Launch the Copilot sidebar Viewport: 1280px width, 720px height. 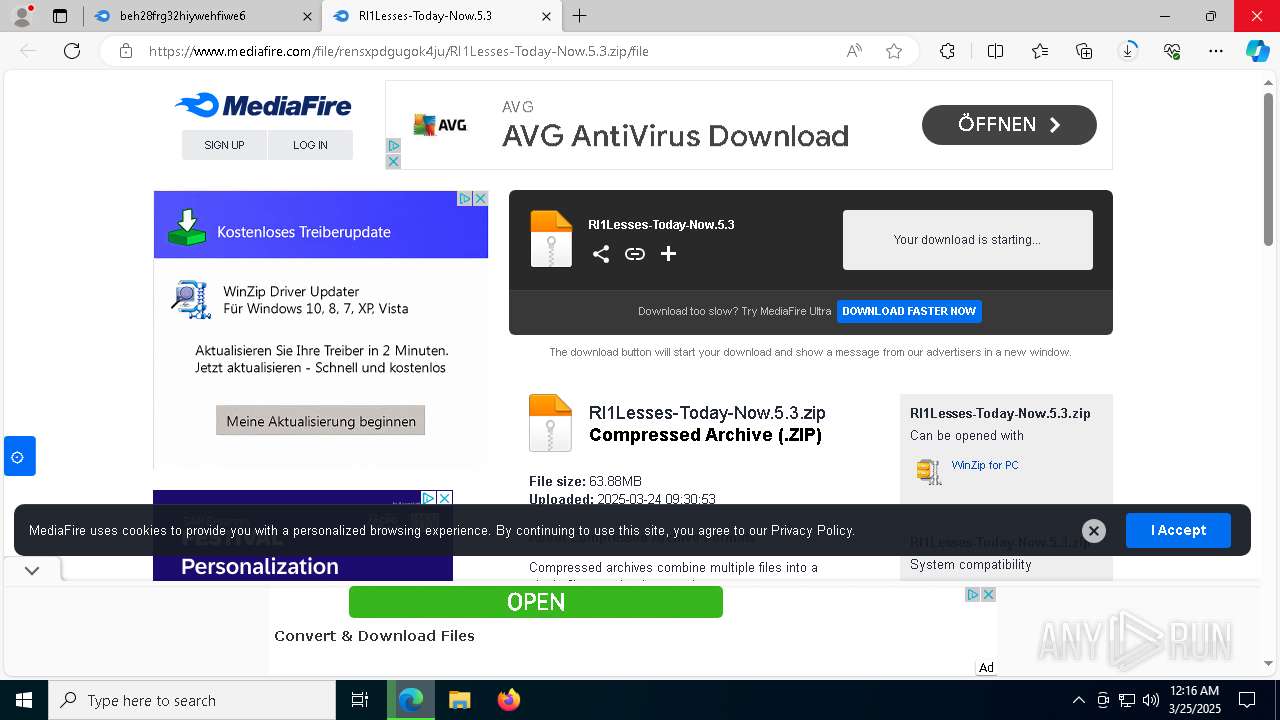[1257, 51]
